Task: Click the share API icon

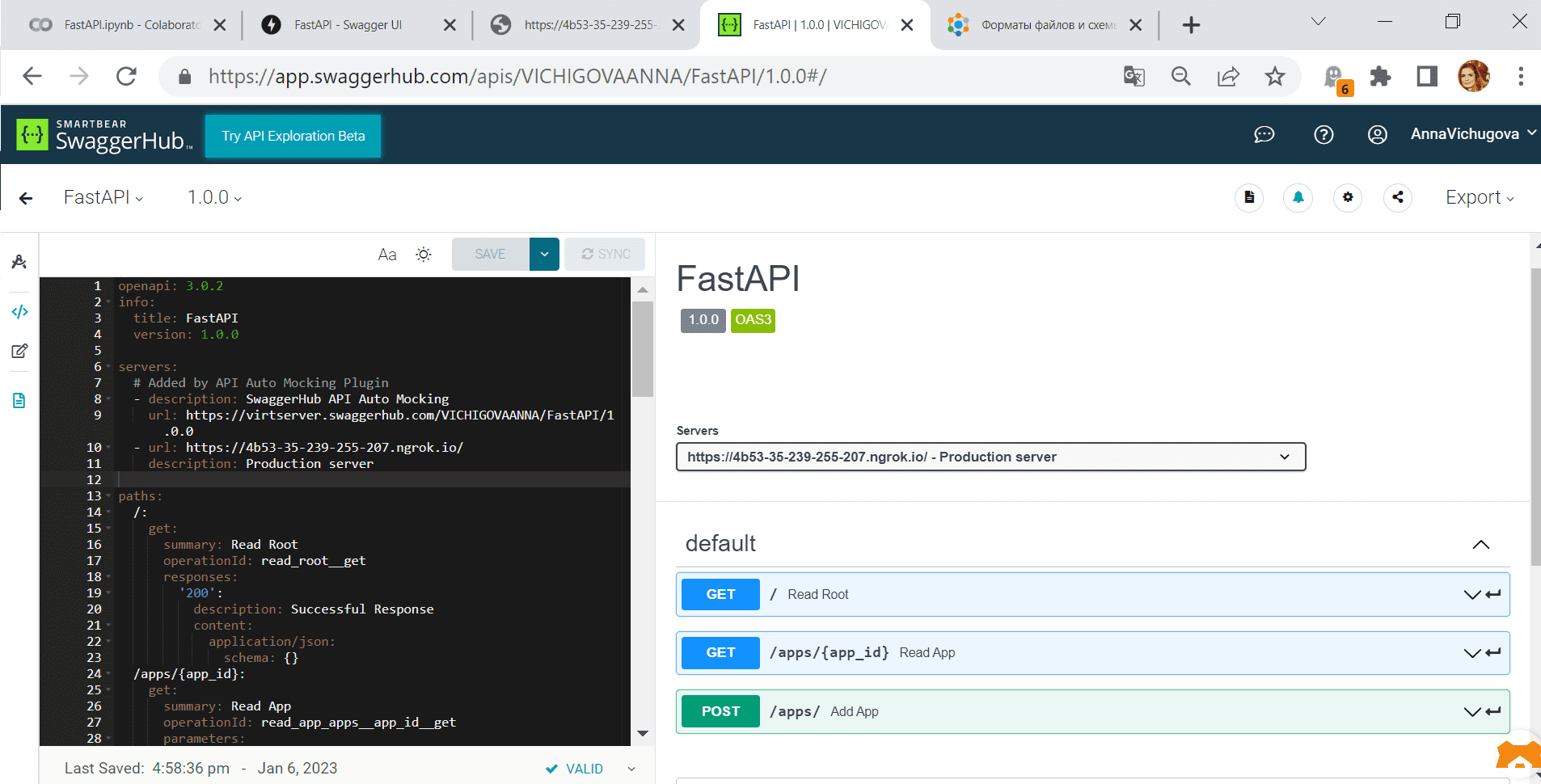Action: click(x=1398, y=197)
